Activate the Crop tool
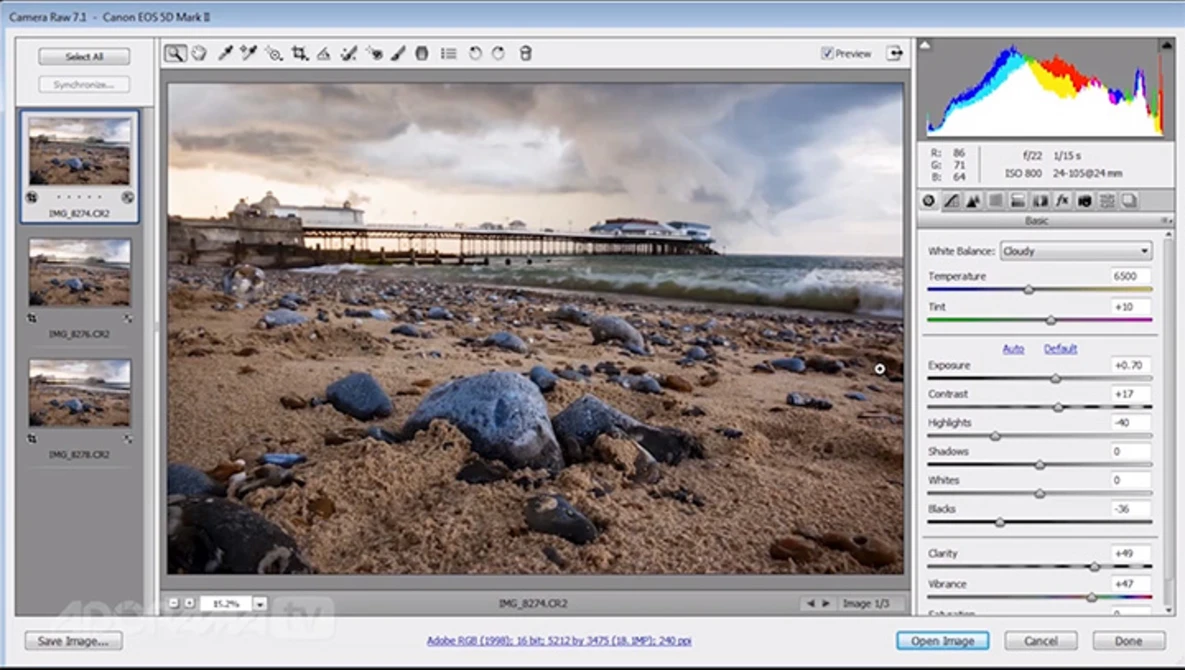 (299, 54)
